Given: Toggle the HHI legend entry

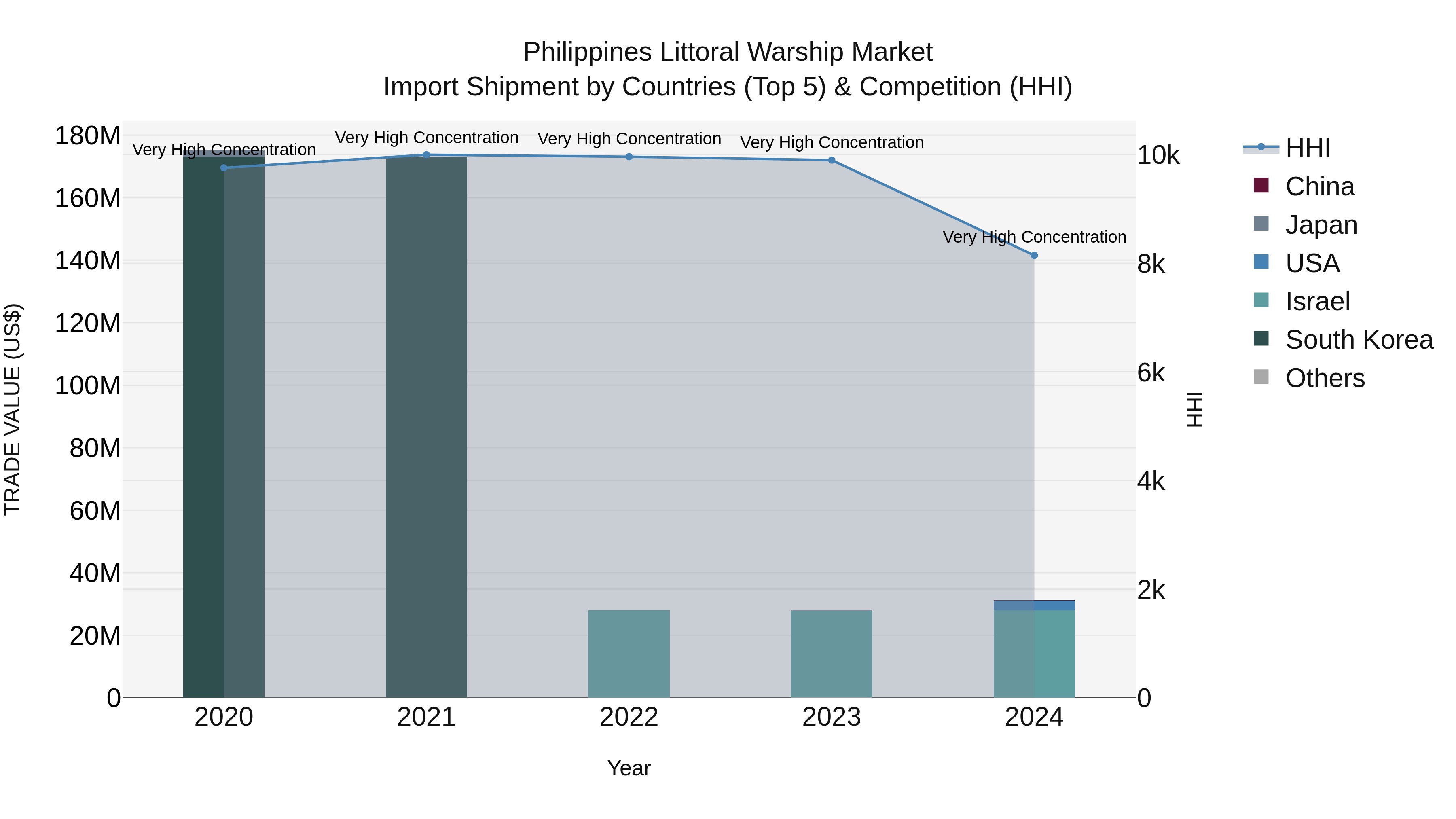Looking at the screenshot, I should click(1287, 148).
